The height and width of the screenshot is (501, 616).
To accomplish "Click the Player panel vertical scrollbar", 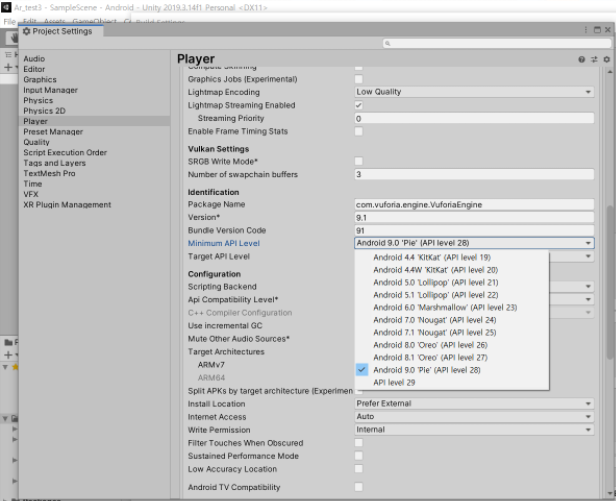I will pos(610,283).
